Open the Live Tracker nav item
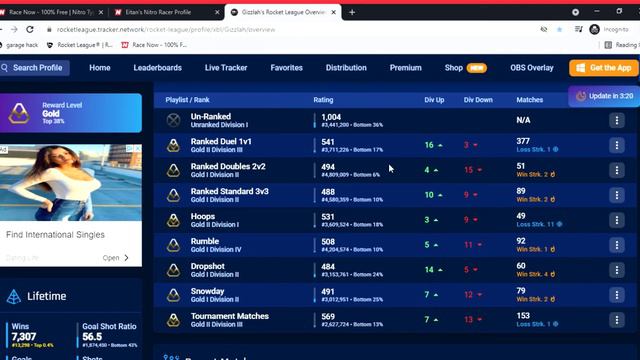The height and width of the screenshot is (360, 640). (x=226, y=68)
